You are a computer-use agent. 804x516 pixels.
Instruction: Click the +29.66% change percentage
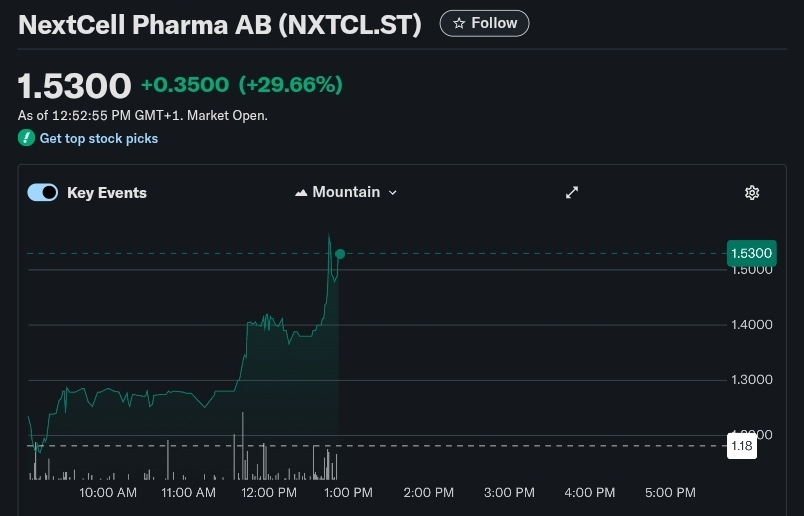pos(290,85)
